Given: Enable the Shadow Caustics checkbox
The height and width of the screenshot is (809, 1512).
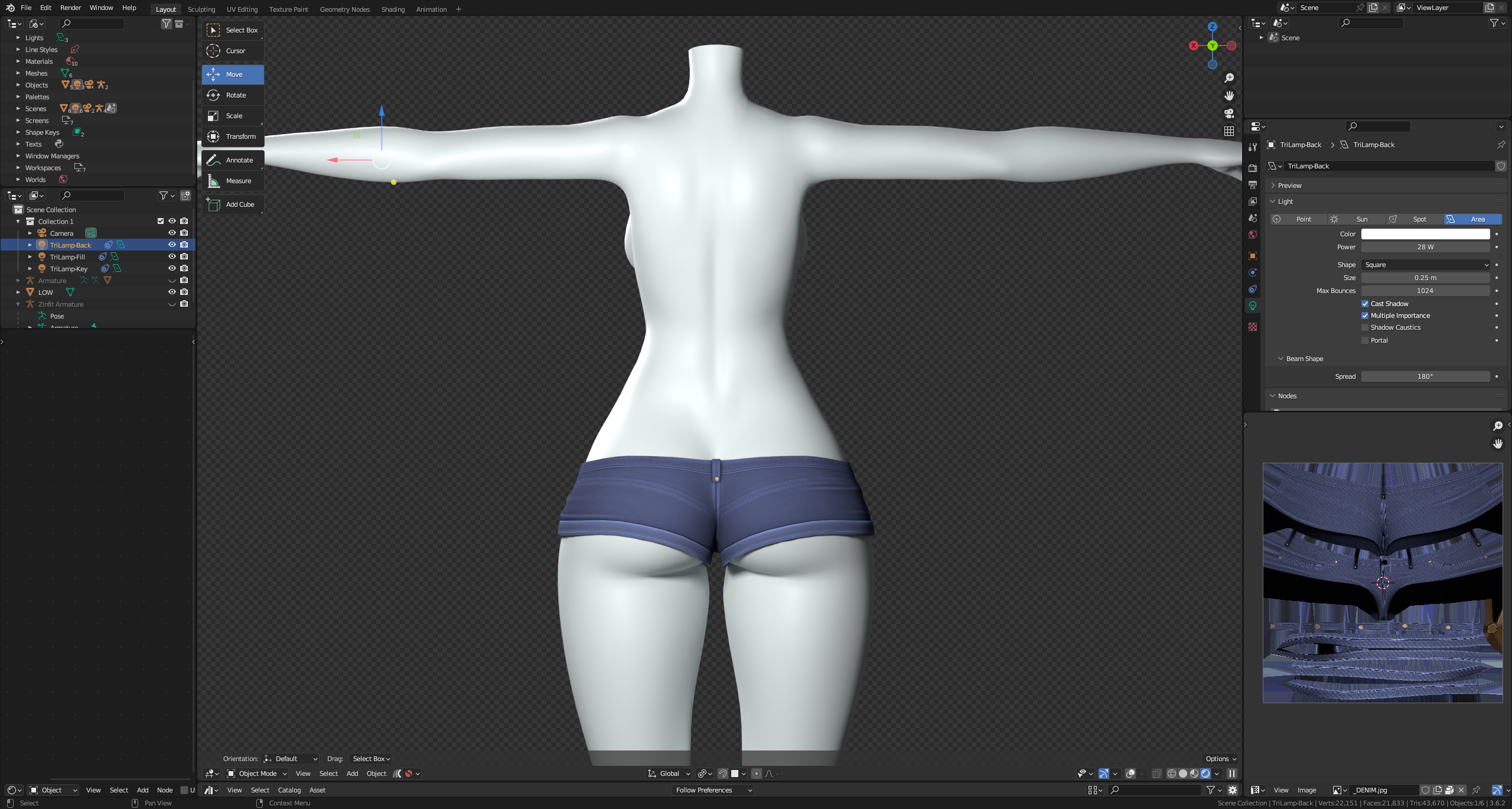Looking at the screenshot, I should 1365,327.
